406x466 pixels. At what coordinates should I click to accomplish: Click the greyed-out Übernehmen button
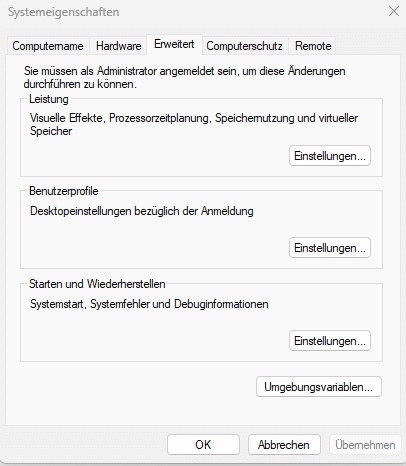(365, 445)
